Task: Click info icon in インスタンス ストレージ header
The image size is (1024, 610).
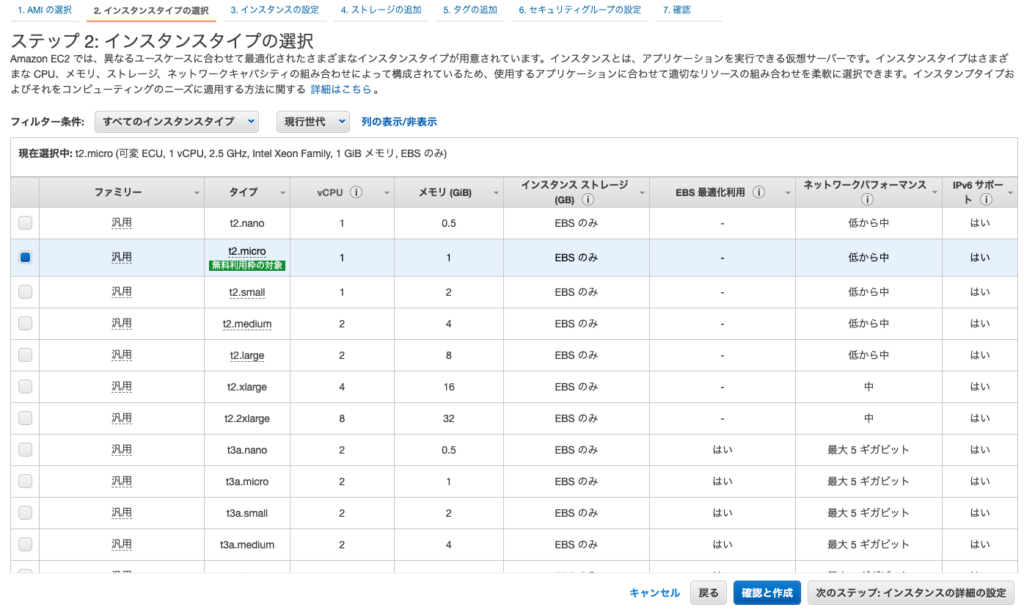Action: click(x=587, y=199)
